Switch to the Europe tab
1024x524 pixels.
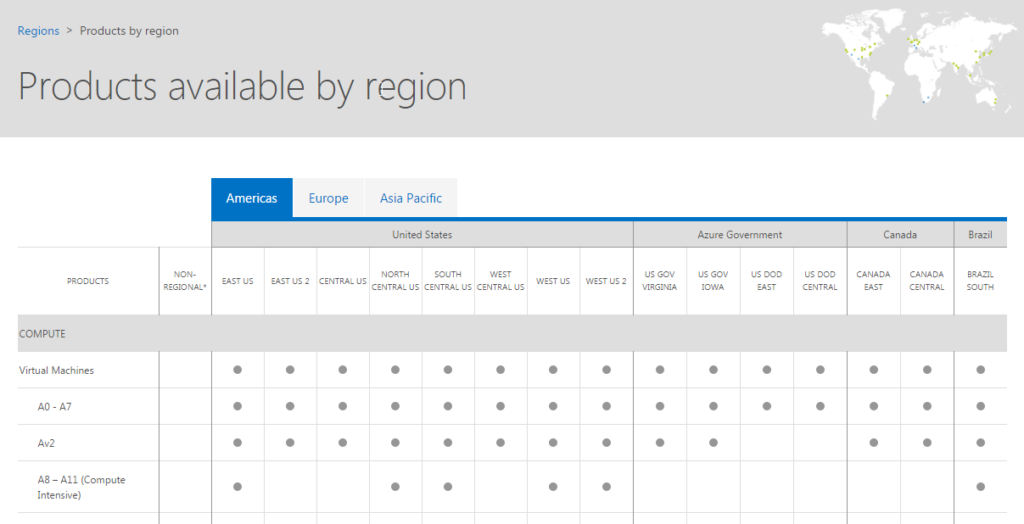click(x=328, y=198)
